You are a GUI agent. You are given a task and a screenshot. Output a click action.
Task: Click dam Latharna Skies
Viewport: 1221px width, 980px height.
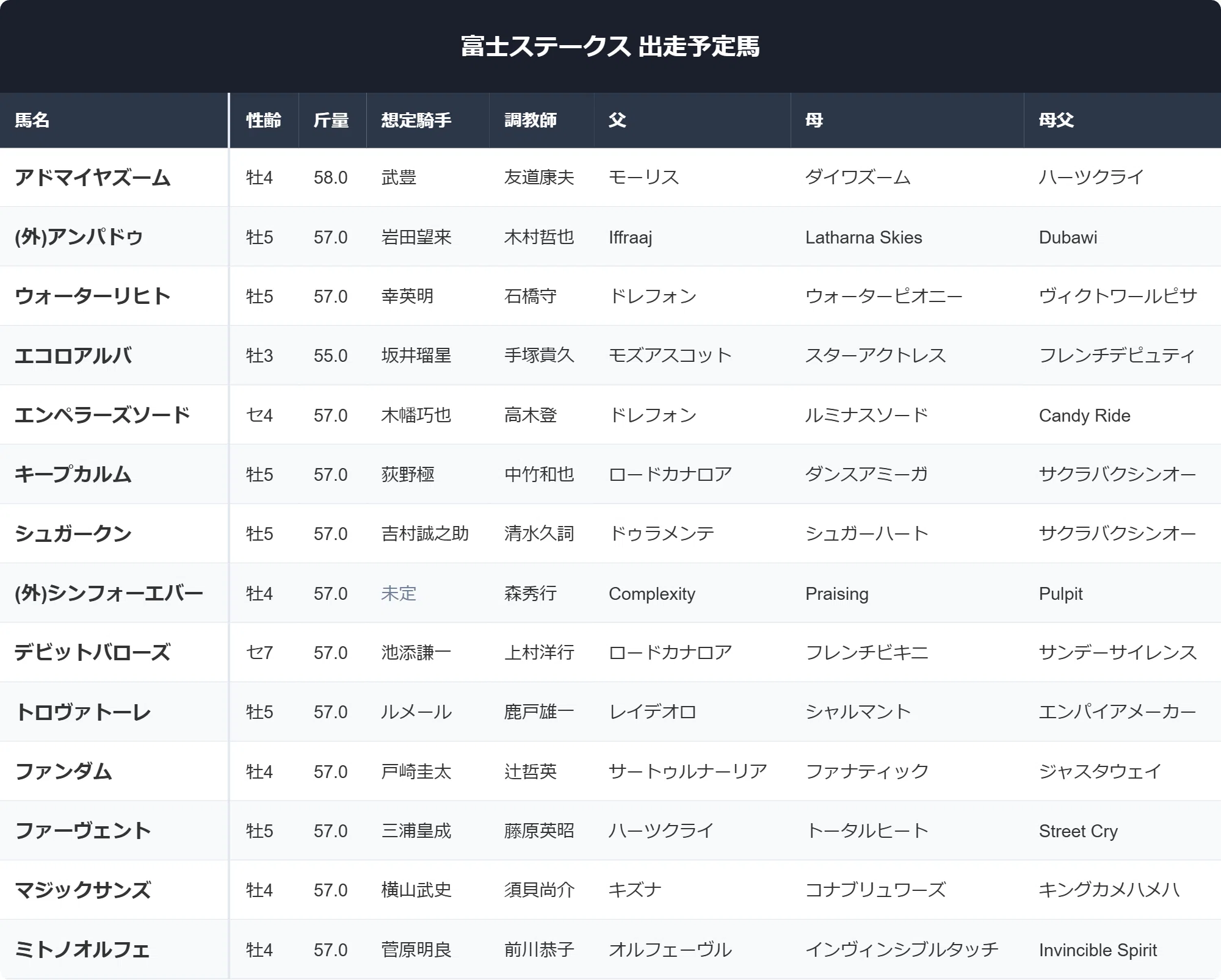click(x=864, y=237)
